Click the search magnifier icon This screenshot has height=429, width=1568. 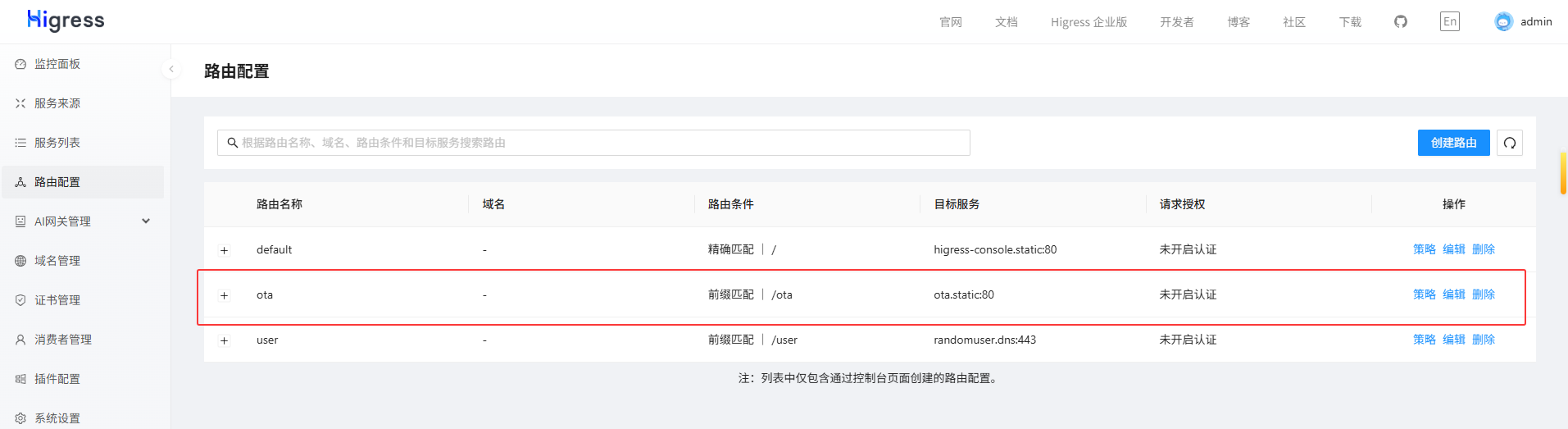[233, 143]
